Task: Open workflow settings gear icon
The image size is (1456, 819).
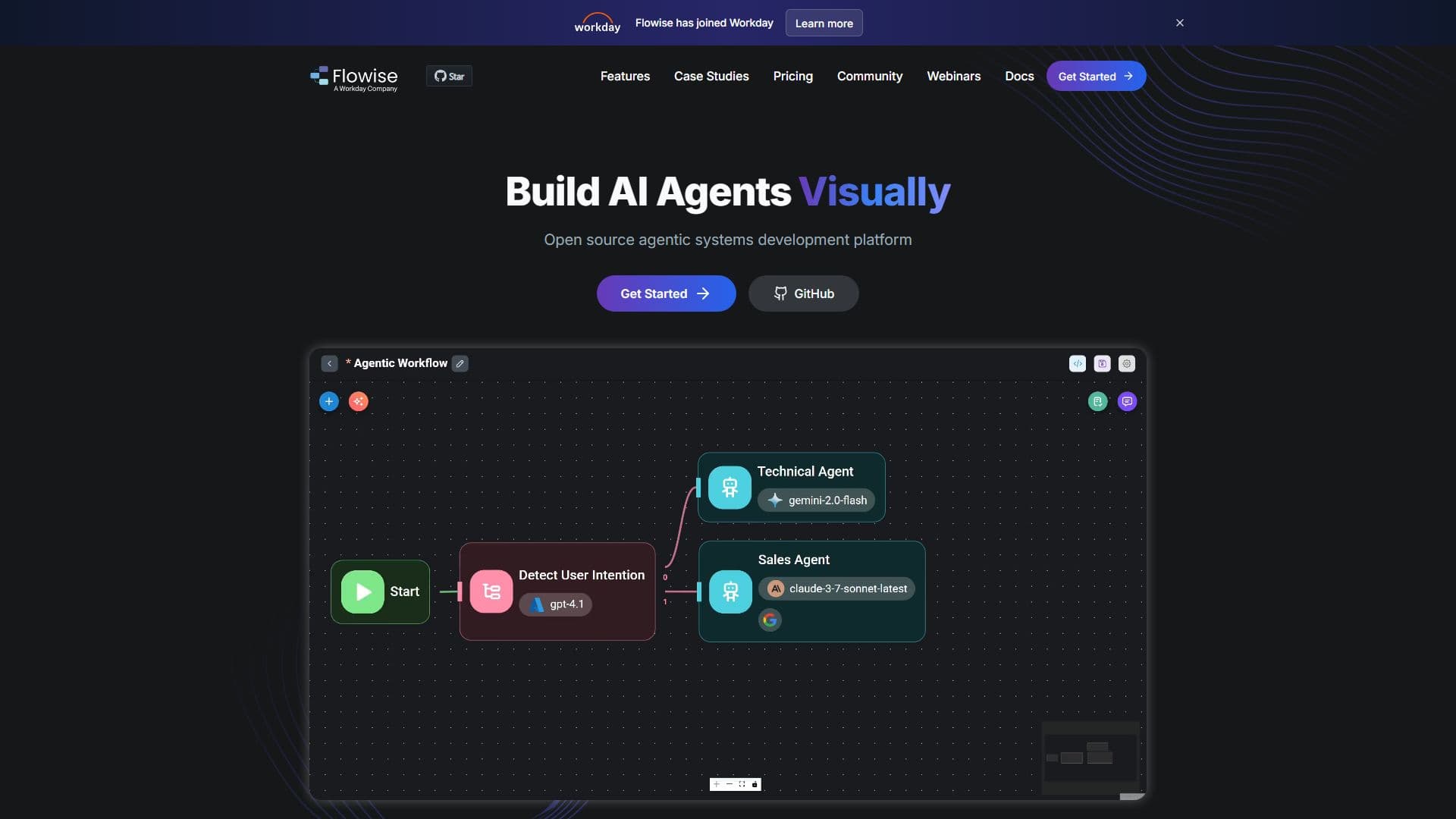Action: coord(1127,363)
